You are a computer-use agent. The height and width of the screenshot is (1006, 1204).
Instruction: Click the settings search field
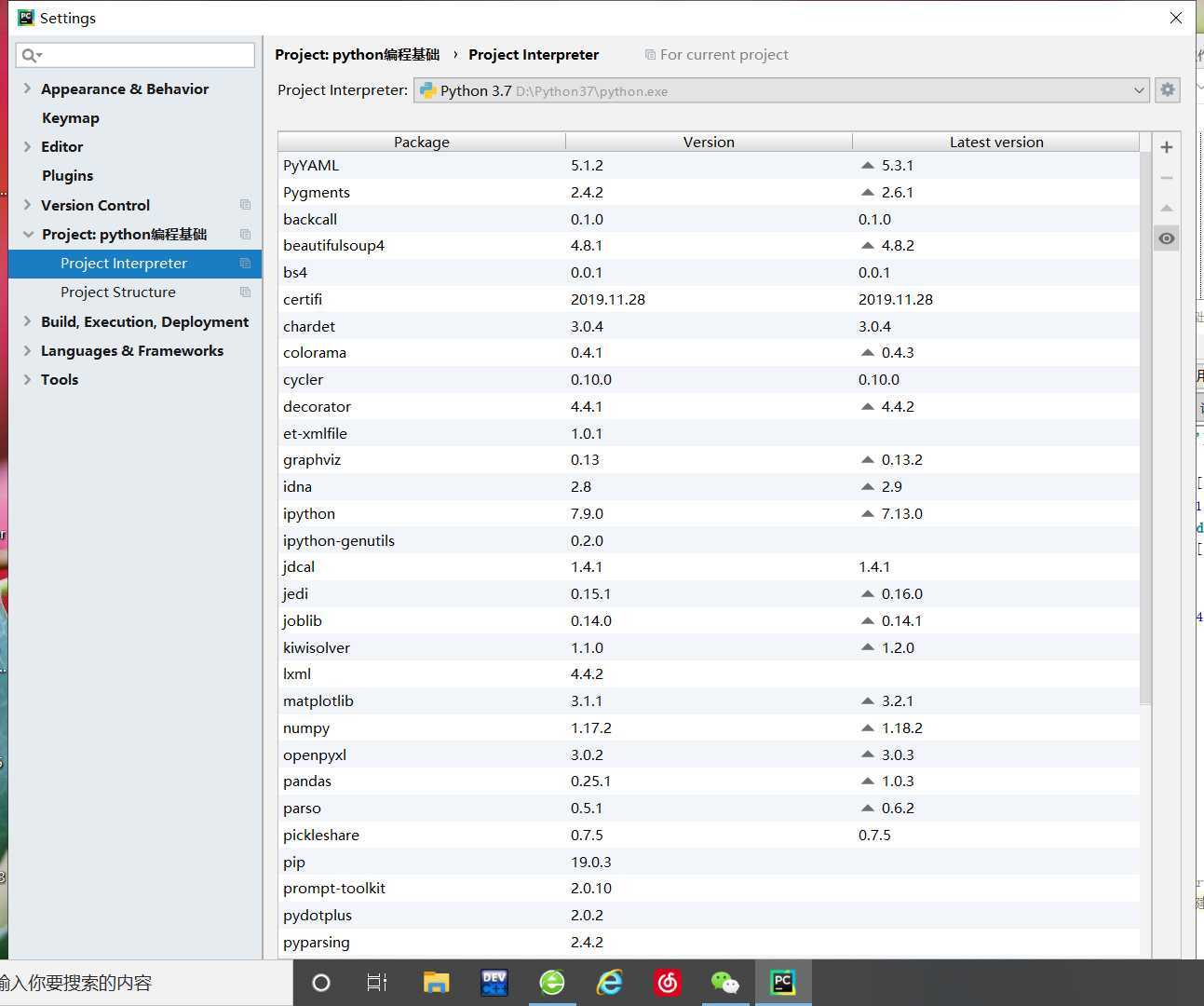coord(135,55)
